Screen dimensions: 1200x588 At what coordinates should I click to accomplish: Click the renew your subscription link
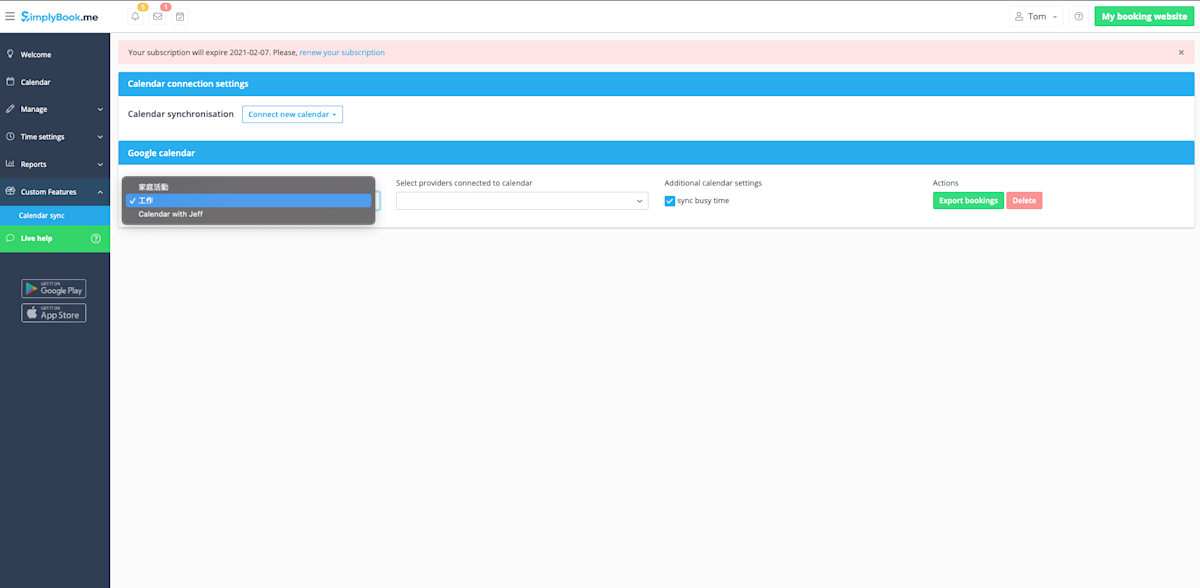click(x=342, y=52)
